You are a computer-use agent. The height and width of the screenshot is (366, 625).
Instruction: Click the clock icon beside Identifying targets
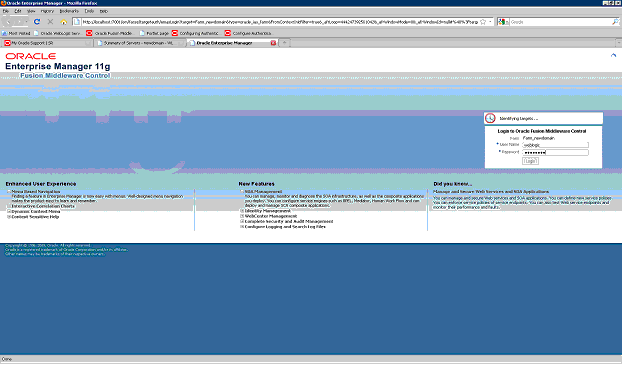490,118
